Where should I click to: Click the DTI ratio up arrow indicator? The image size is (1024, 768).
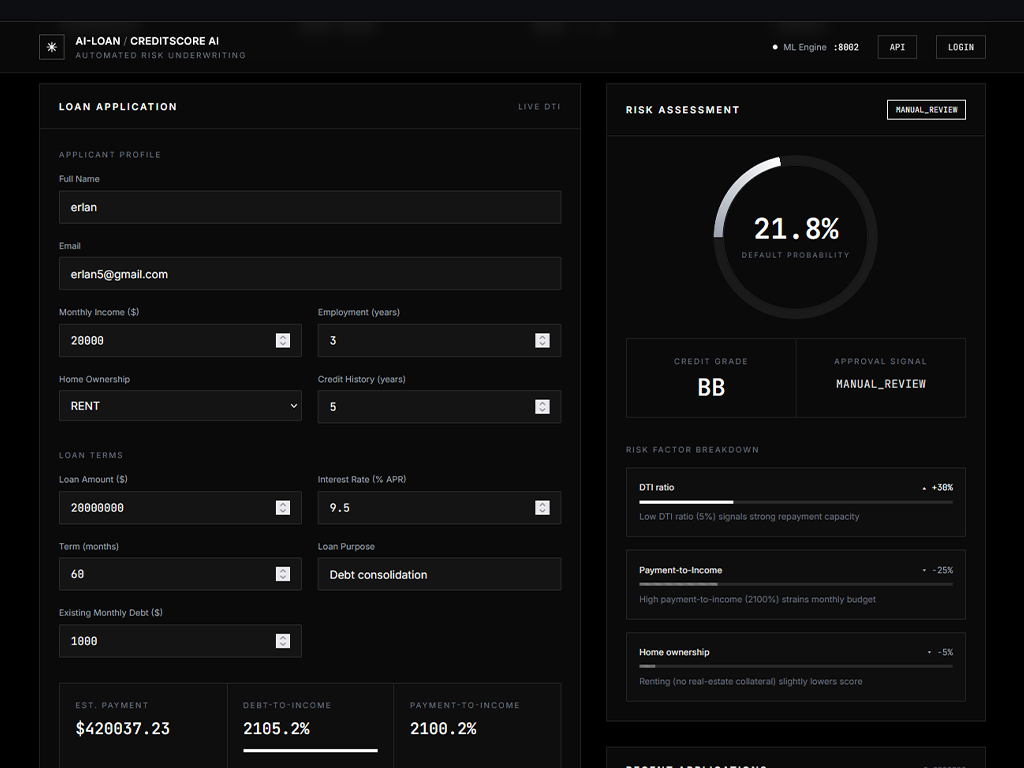point(924,488)
